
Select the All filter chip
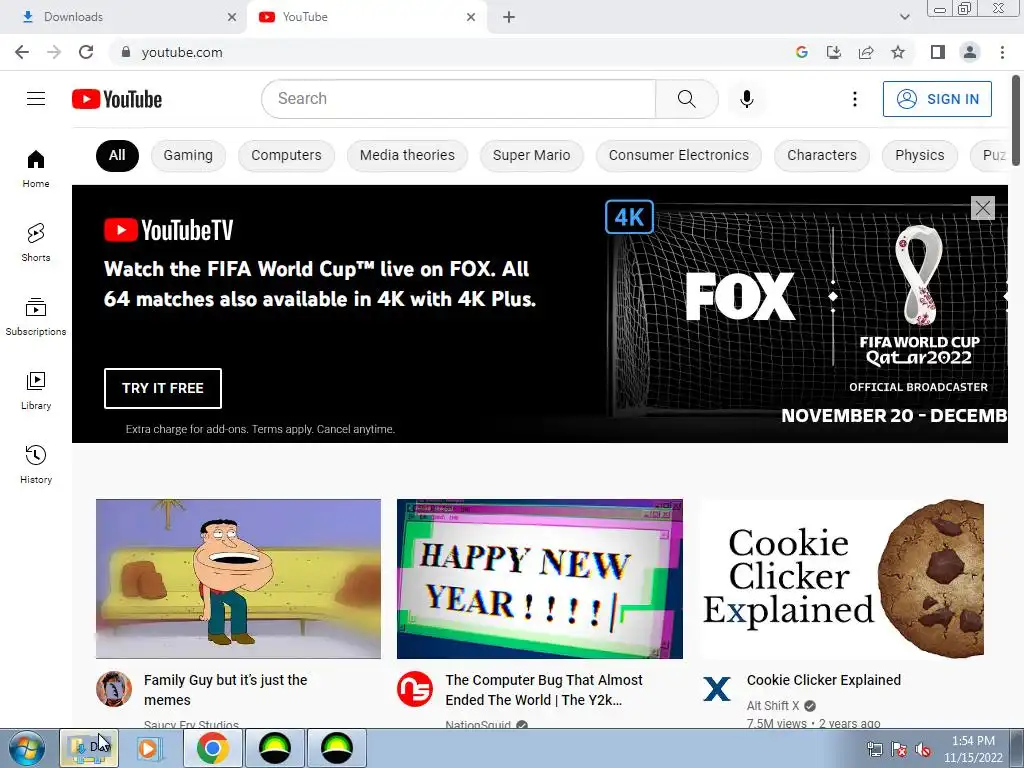point(117,155)
